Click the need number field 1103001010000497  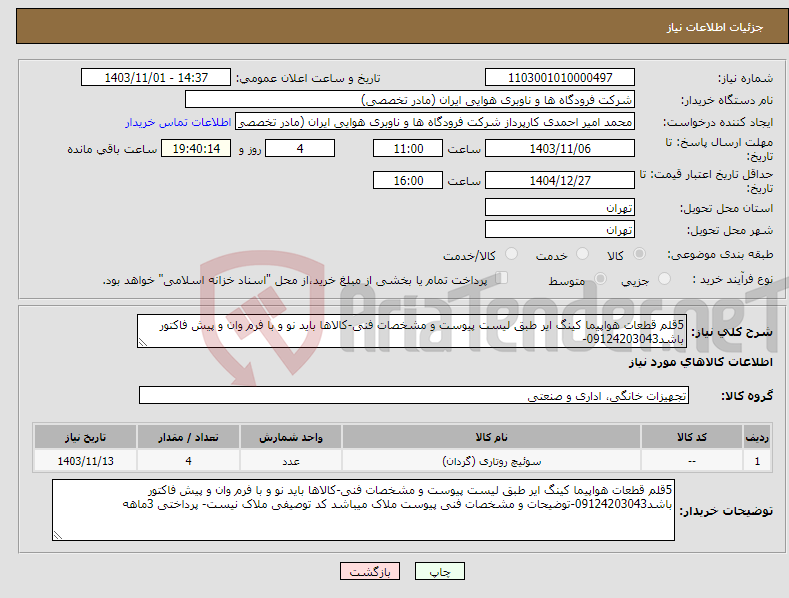pos(560,78)
